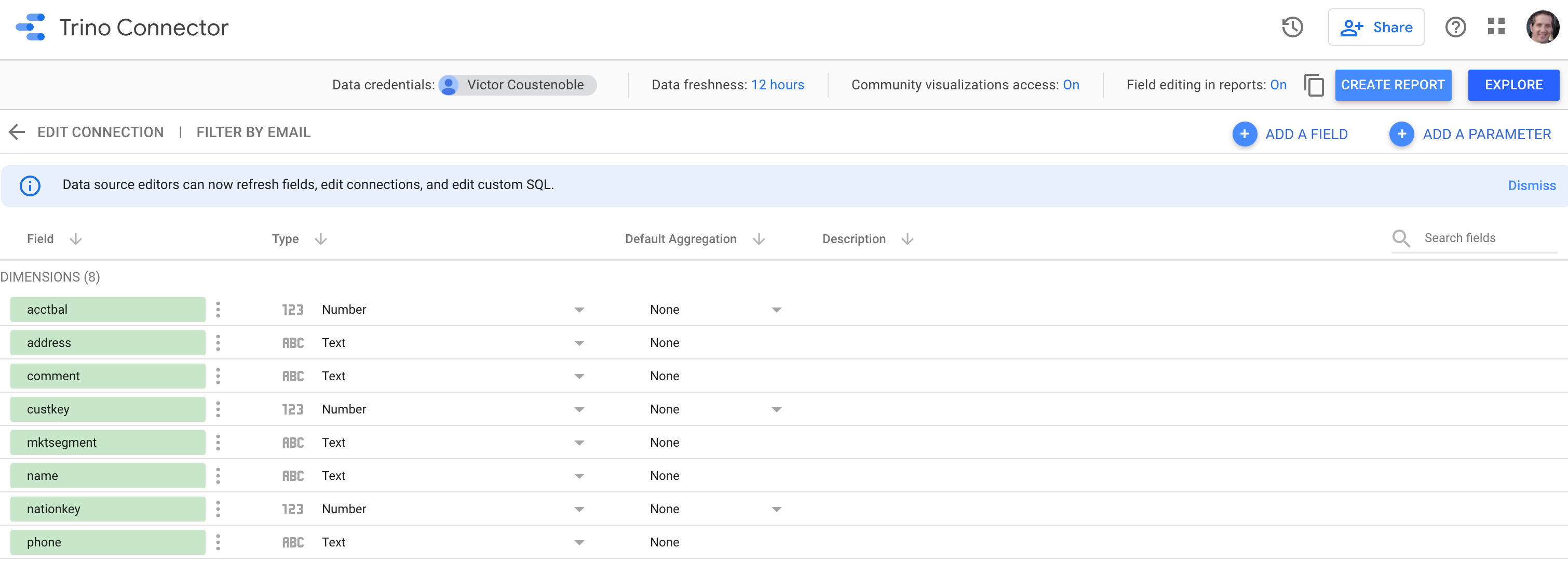
Task: Select Filter by Email option
Action: tap(253, 132)
